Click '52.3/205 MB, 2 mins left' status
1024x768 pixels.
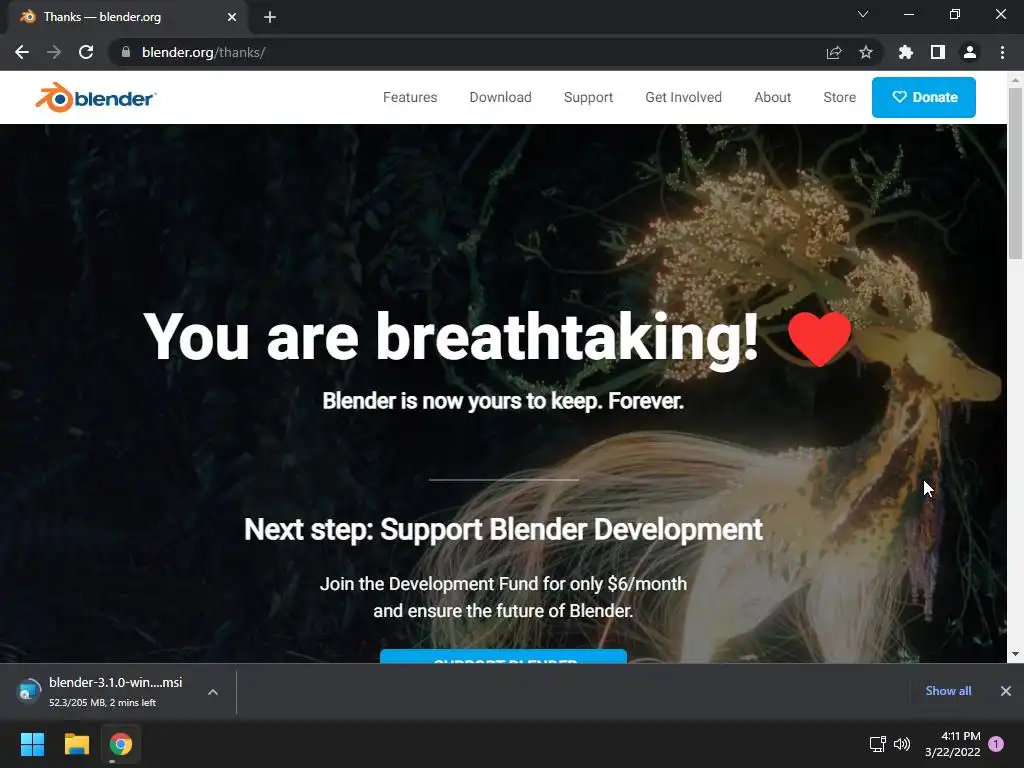click(x=103, y=703)
